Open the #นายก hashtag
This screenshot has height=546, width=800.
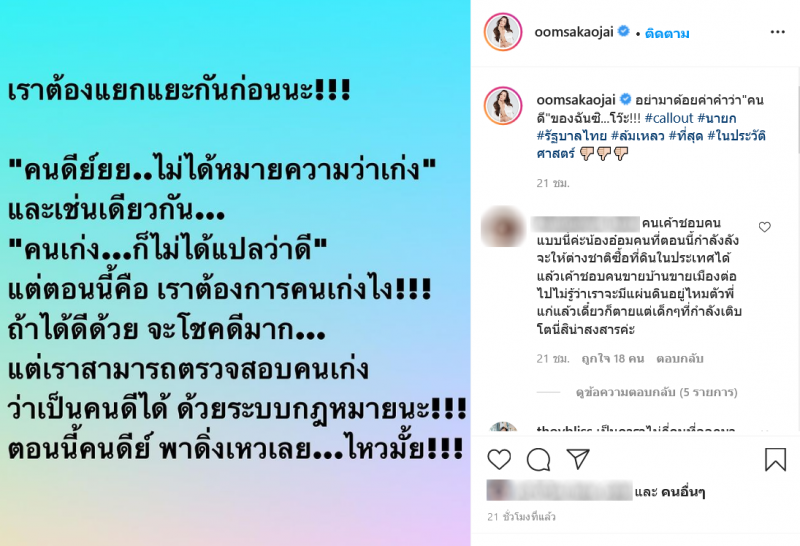pos(717,118)
